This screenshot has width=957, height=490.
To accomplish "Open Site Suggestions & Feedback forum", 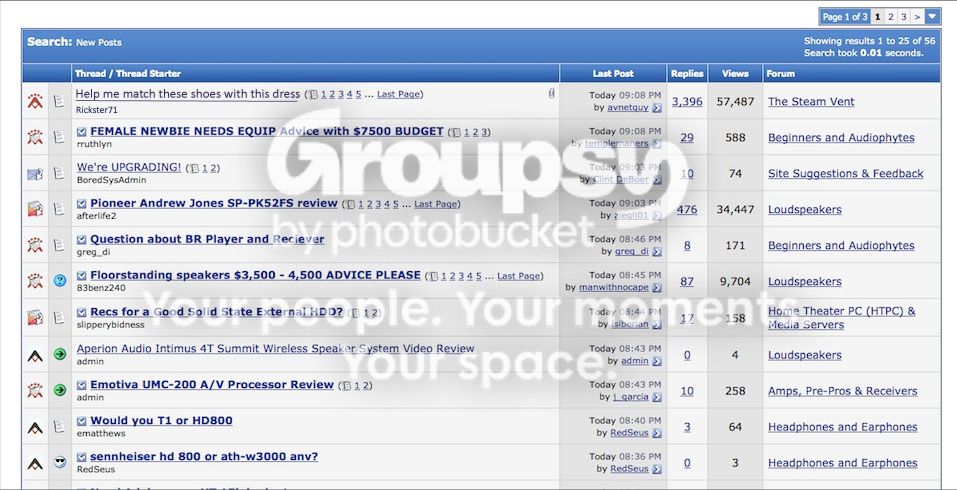I will point(845,173).
